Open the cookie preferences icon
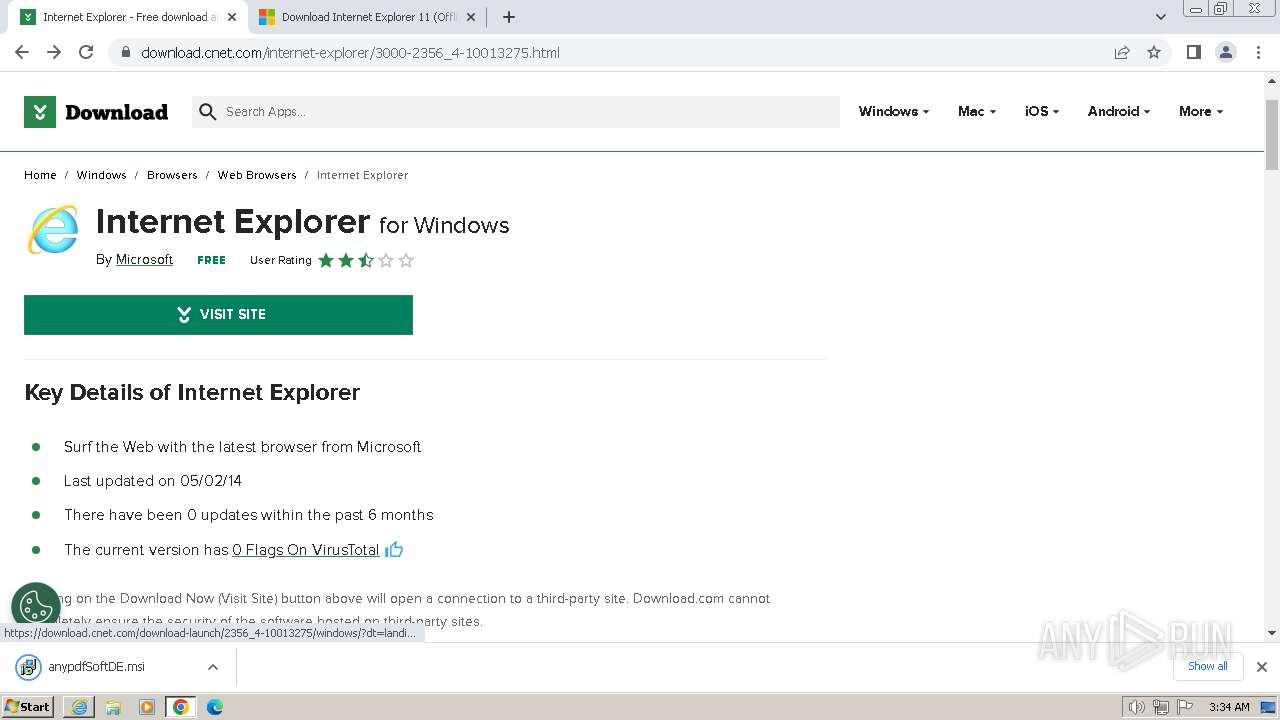Image resolution: width=1280 pixels, height=720 pixels. (36, 606)
